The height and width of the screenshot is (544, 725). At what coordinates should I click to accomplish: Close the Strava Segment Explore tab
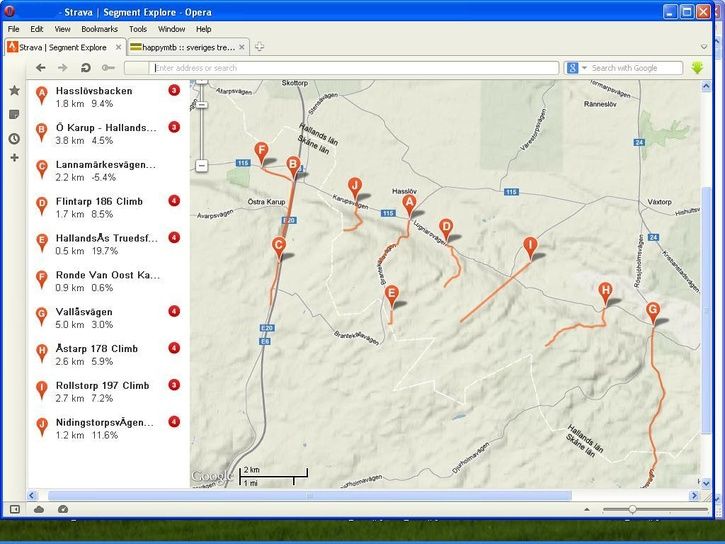click(x=118, y=47)
